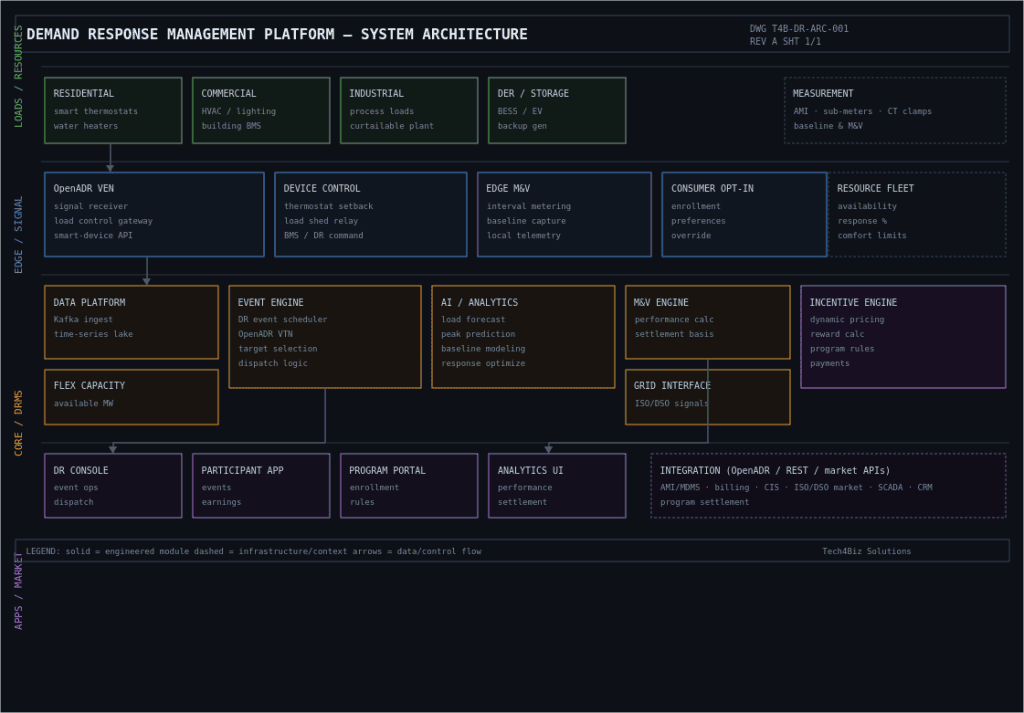Select the GRID INTERFACE block
1024x713 pixels.
tap(708, 397)
